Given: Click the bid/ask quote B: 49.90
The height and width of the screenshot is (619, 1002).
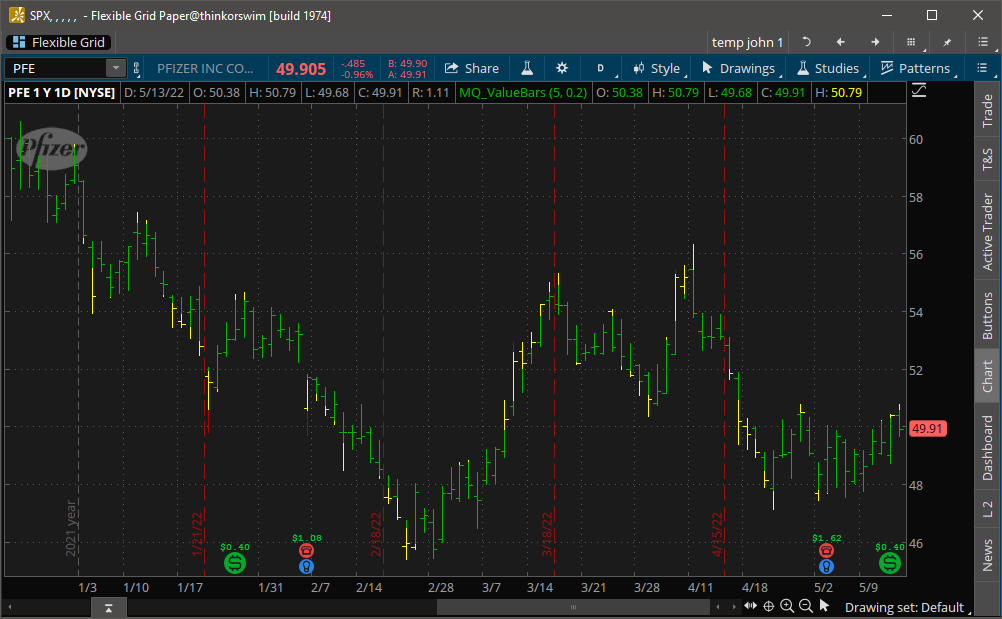Looking at the screenshot, I should click(407, 64).
